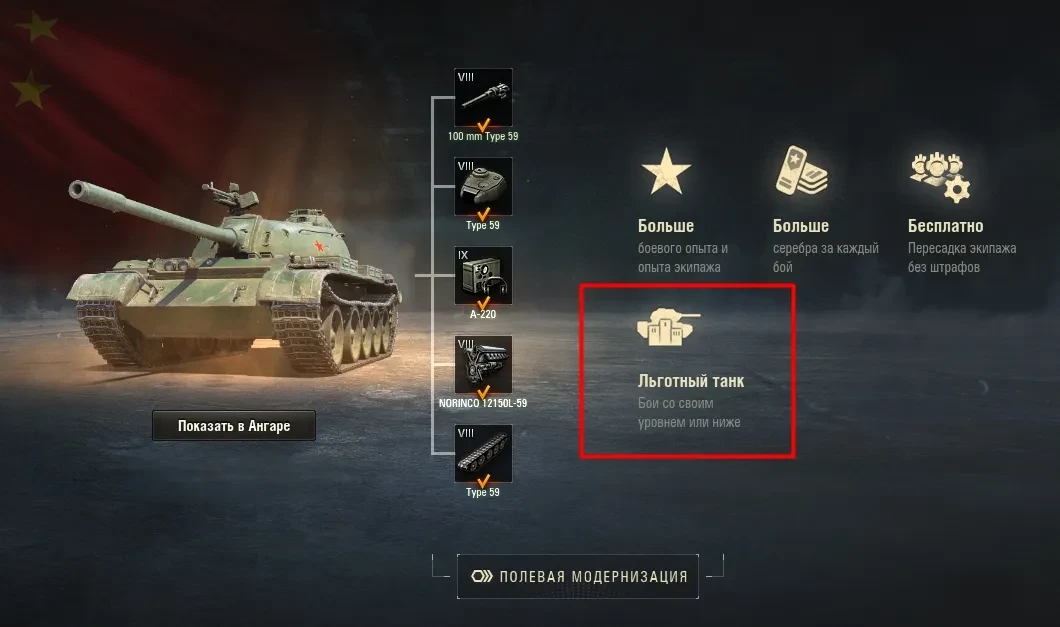Click the 'Бои со своим уровнем или ниже' text

click(x=689, y=413)
